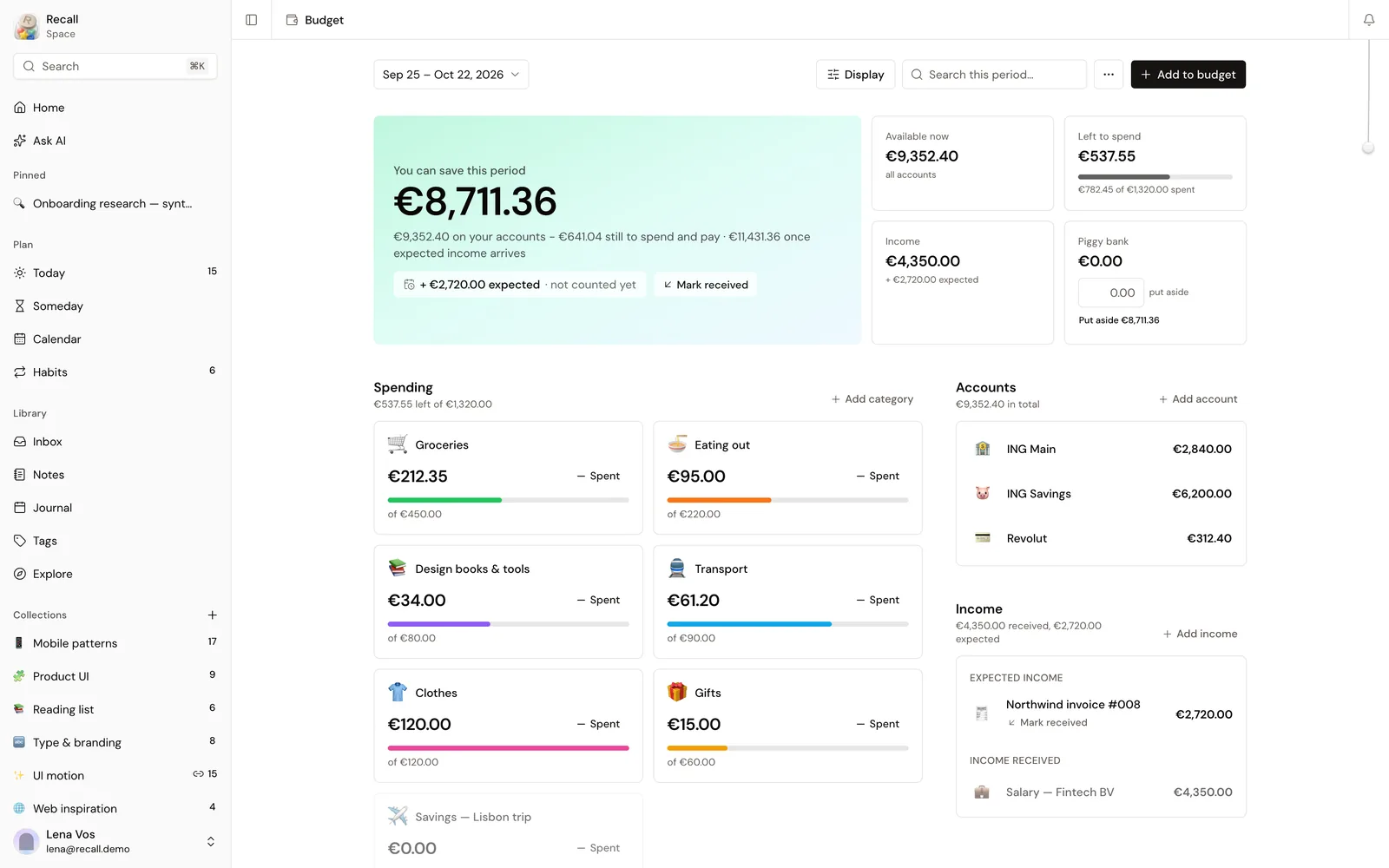Expand the Lena Vos account switcher

[210, 842]
